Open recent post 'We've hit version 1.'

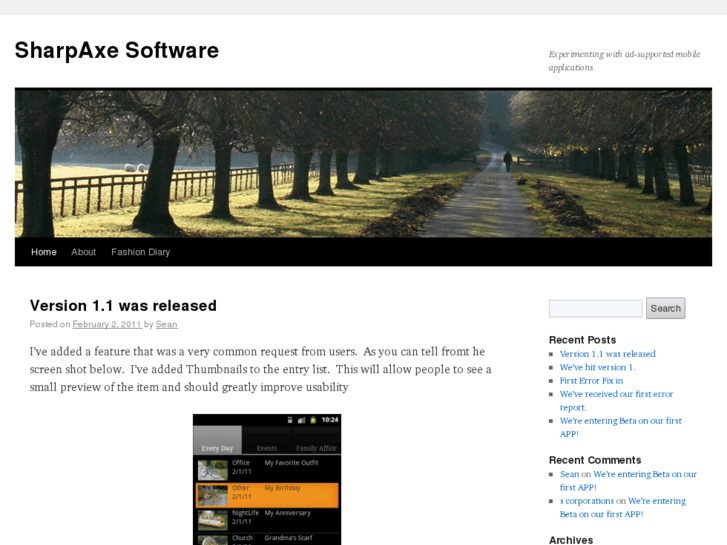[x=598, y=367]
